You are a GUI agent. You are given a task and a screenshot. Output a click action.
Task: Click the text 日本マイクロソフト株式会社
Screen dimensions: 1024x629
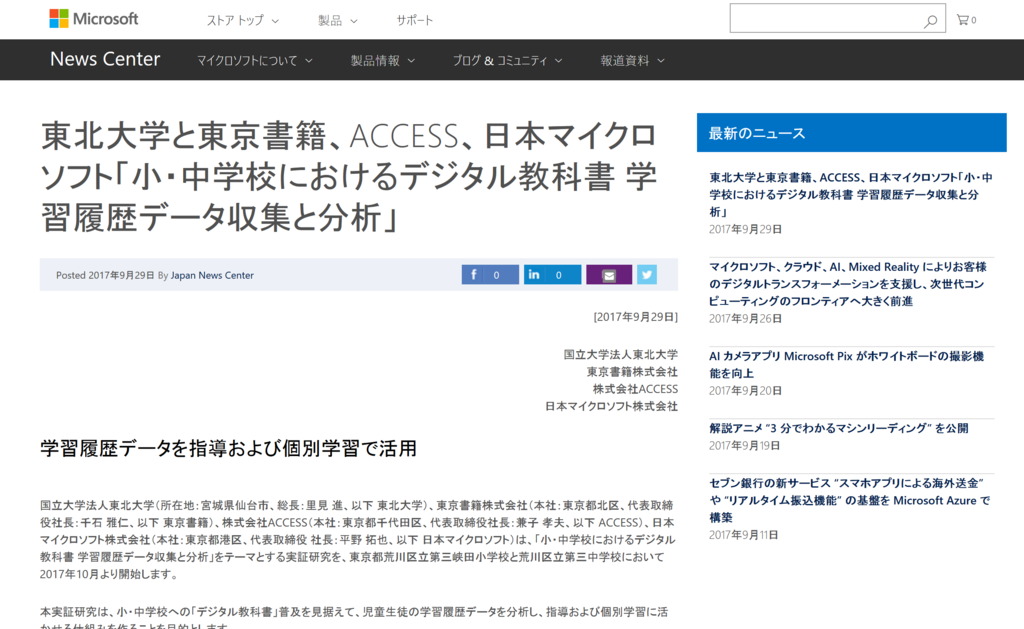tap(611, 406)
